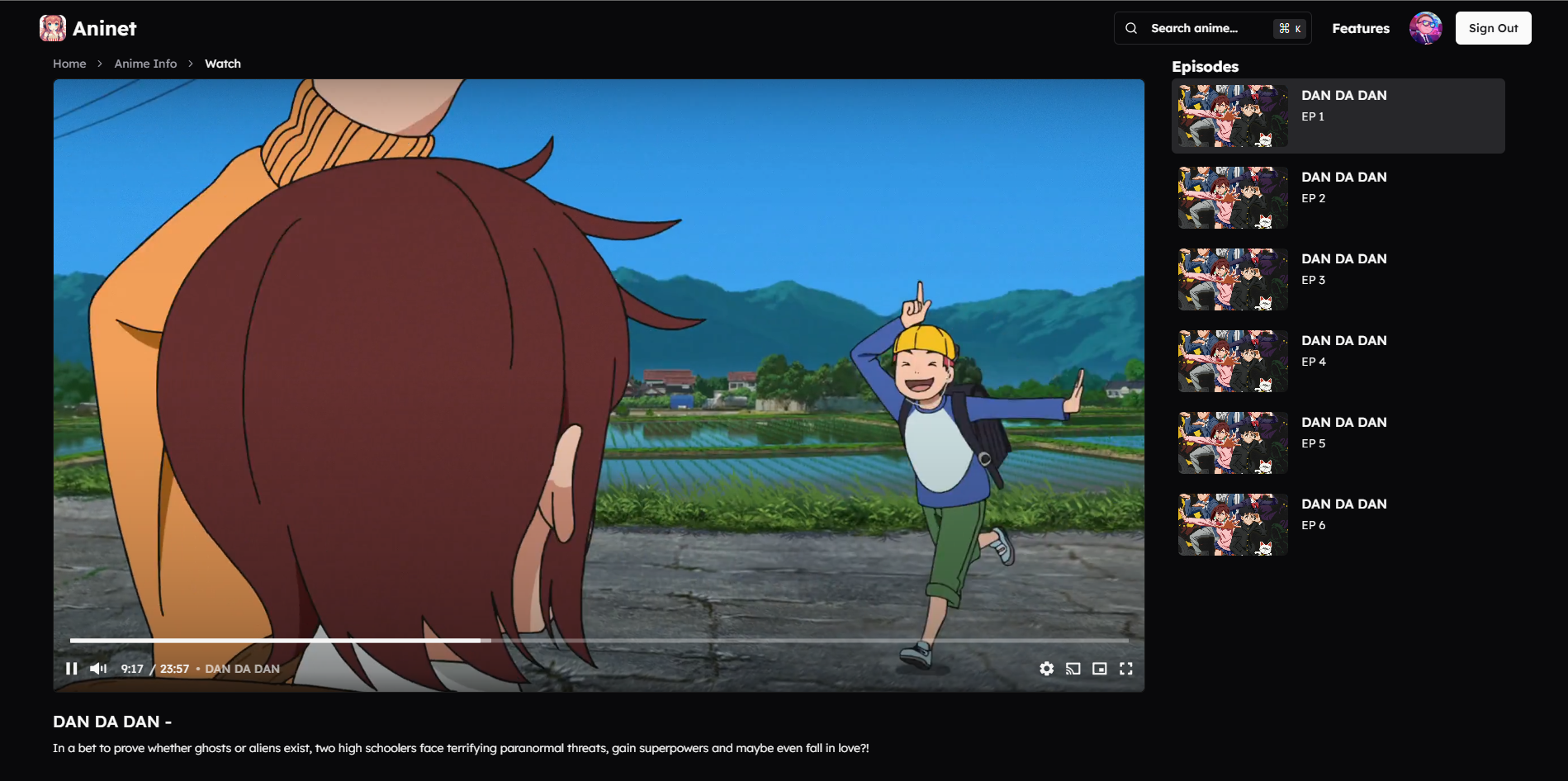Click the Episodes heading
The image size is (1568, 781).
1205,66
